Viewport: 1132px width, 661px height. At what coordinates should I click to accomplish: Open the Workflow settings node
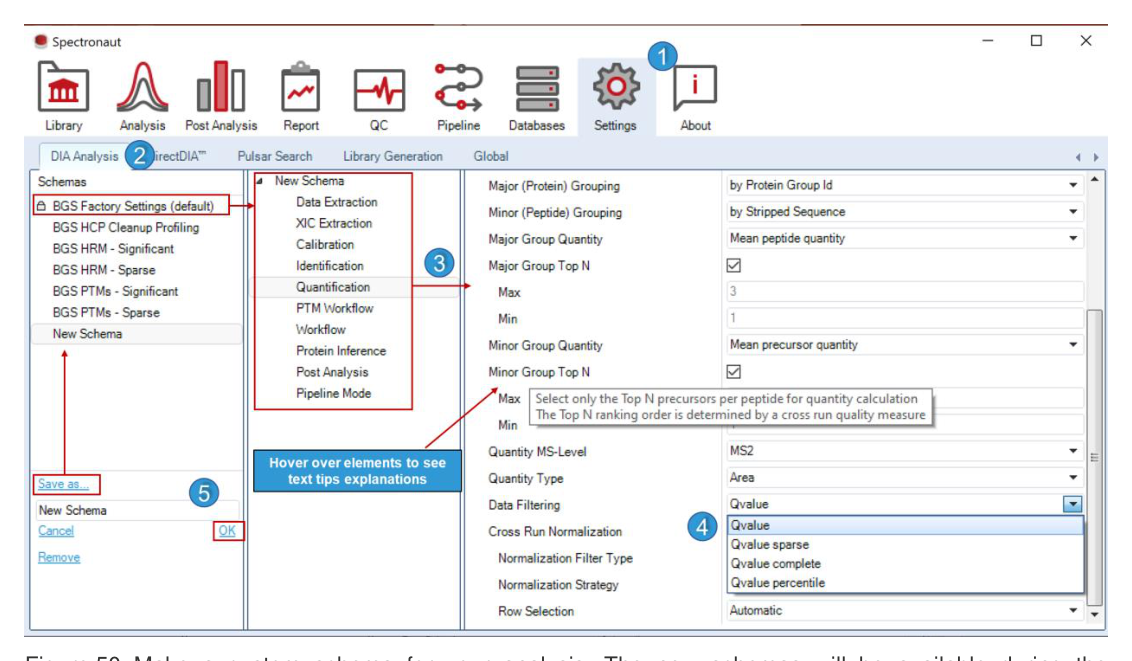(x=321, y=330)
